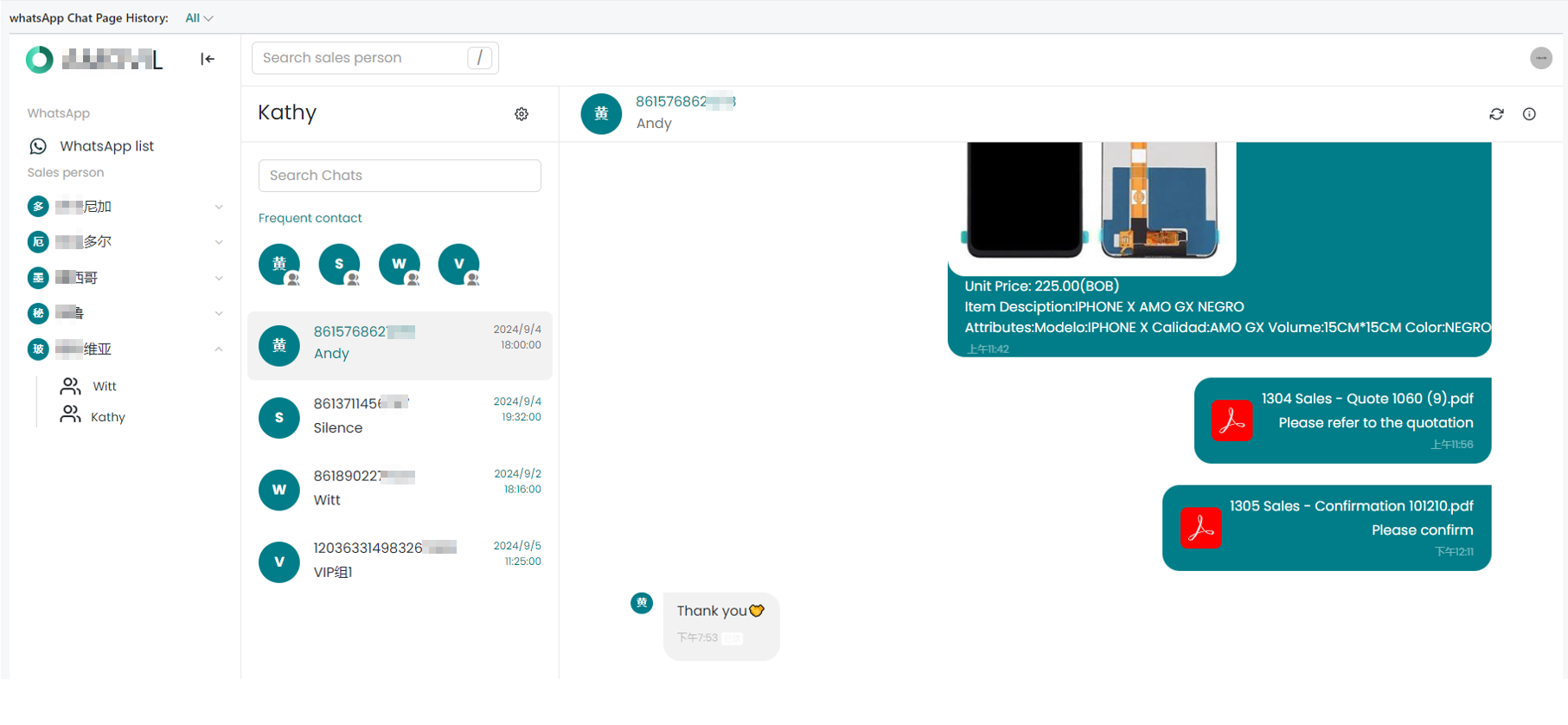Refresh the Andy conversation

1496,114
